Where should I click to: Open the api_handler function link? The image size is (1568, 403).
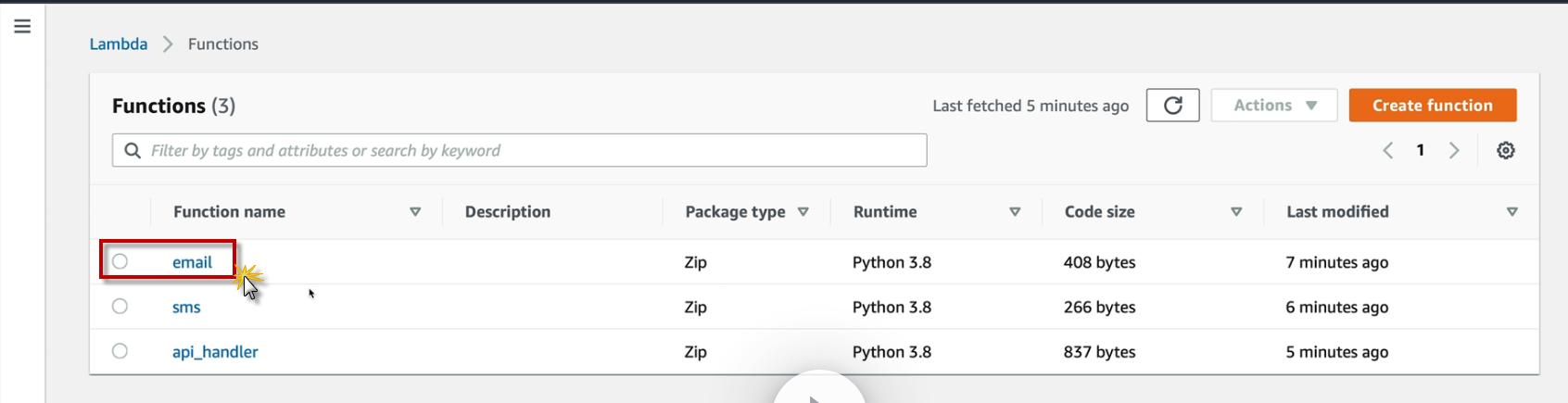pyautogui.click(x=215, y=352)
